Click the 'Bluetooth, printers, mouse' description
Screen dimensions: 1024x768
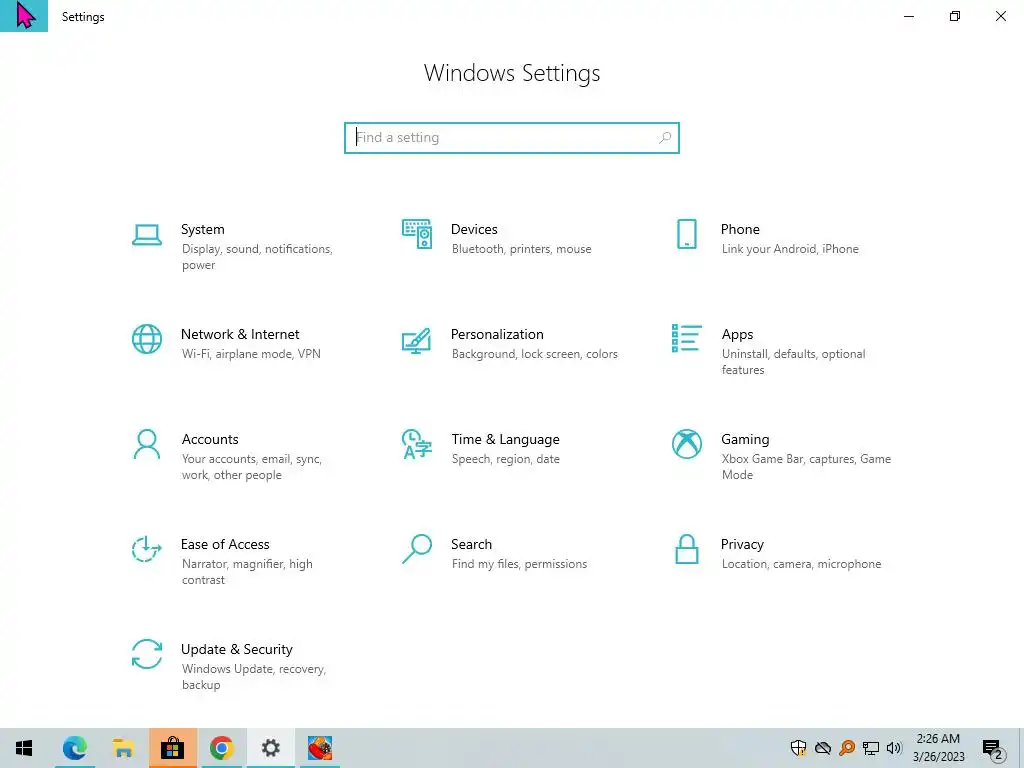click(521, 249)
